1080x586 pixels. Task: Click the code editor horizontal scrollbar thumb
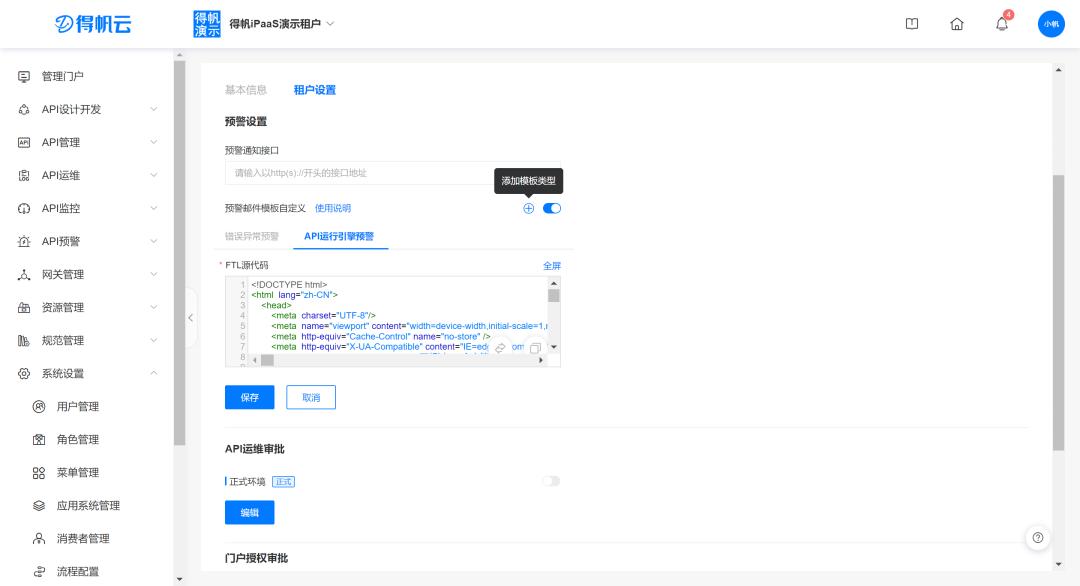267,360
